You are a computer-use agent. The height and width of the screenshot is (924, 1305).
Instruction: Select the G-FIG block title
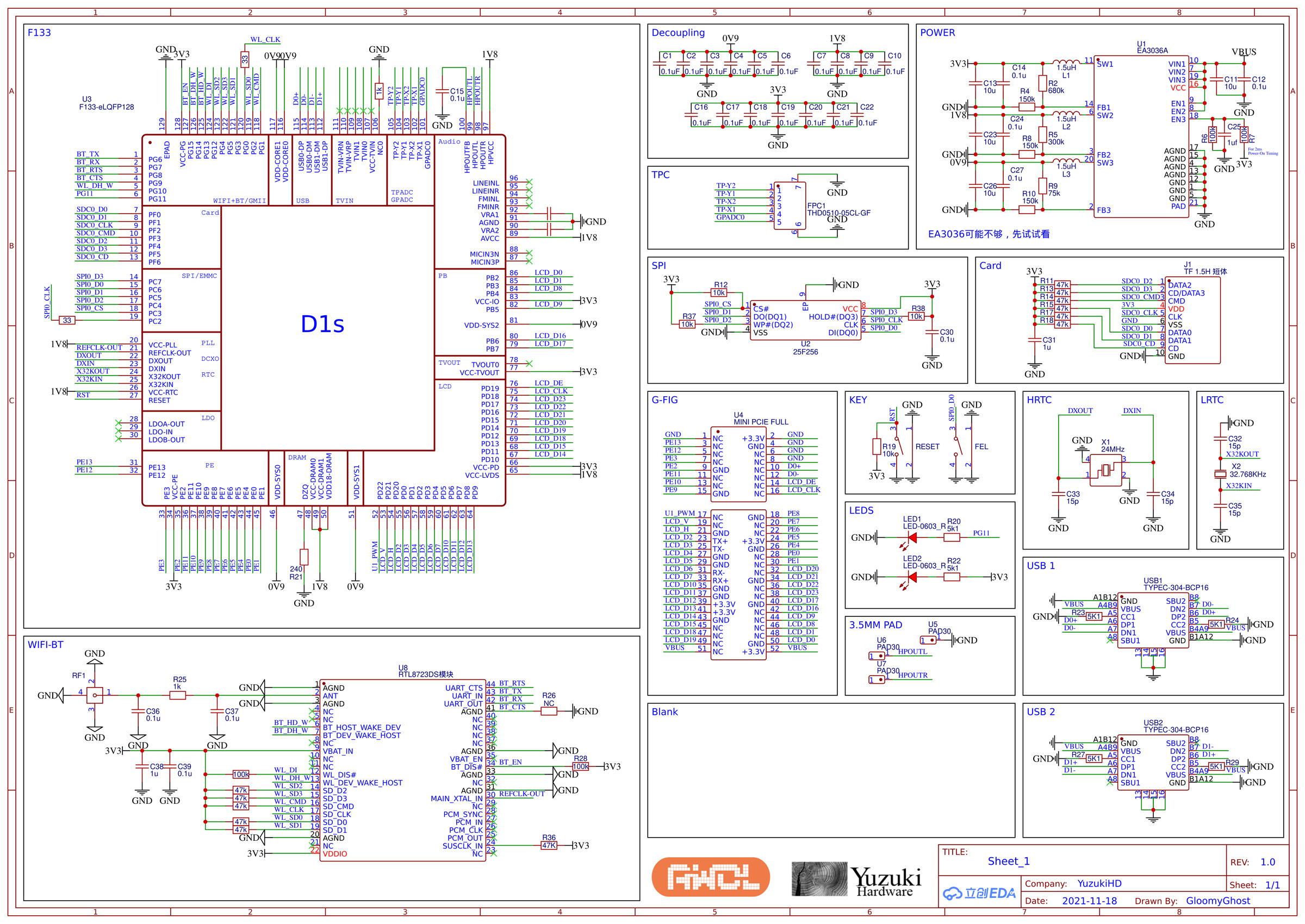(664, 399)
